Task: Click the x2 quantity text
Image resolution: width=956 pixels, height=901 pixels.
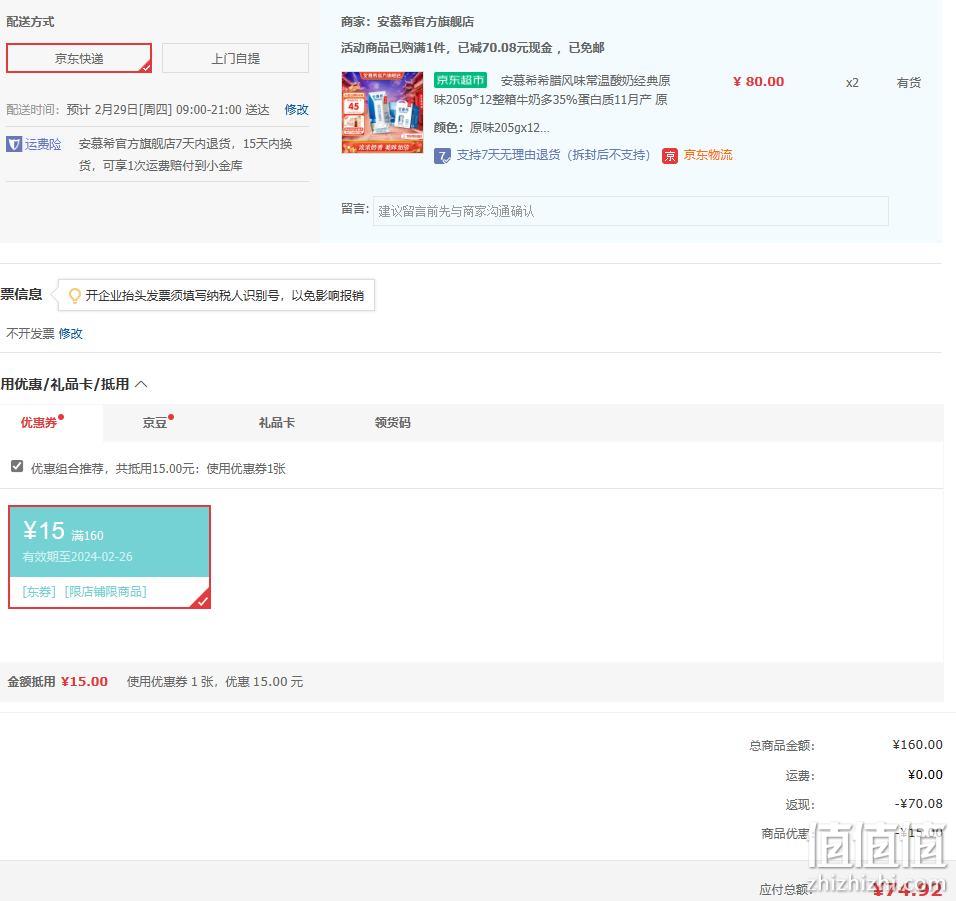Action: coord(852,82)
